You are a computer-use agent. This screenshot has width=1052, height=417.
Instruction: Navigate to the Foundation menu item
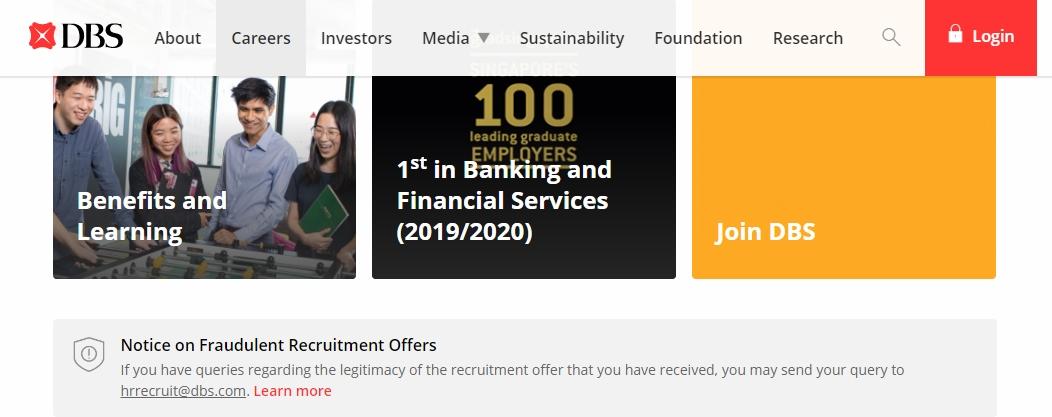(x=698, y=38)
